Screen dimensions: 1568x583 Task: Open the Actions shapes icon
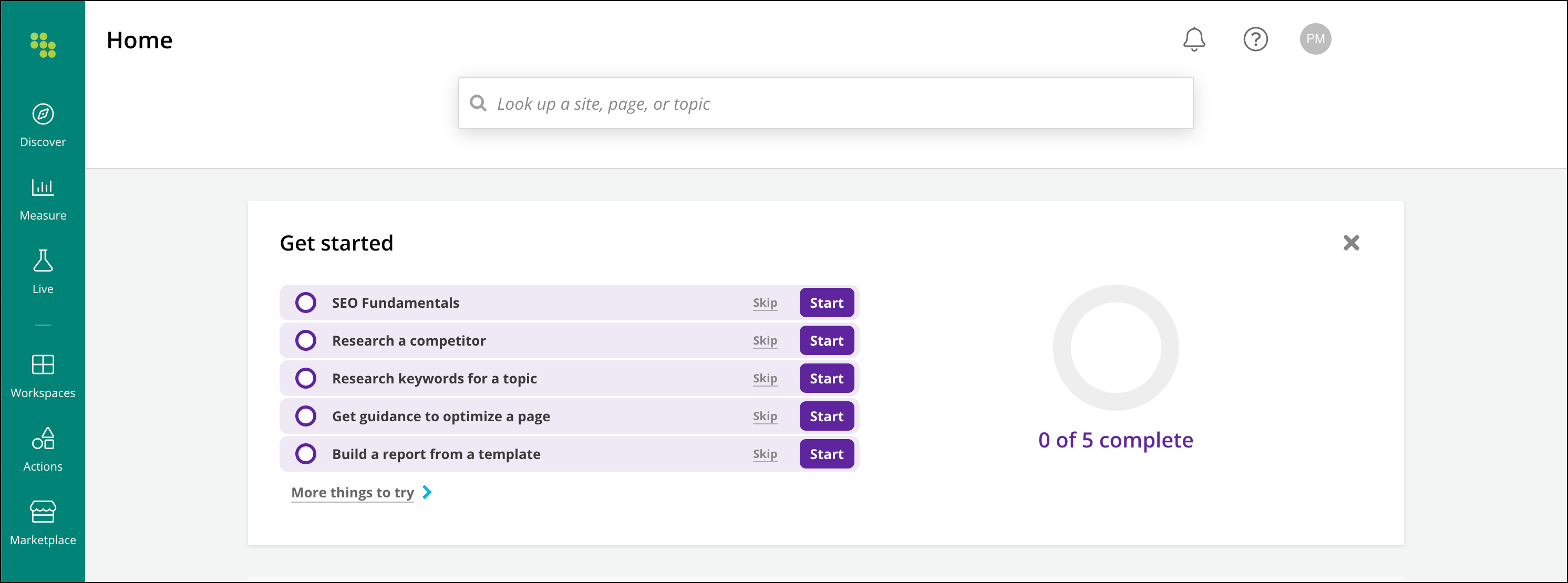coord(43,438)
